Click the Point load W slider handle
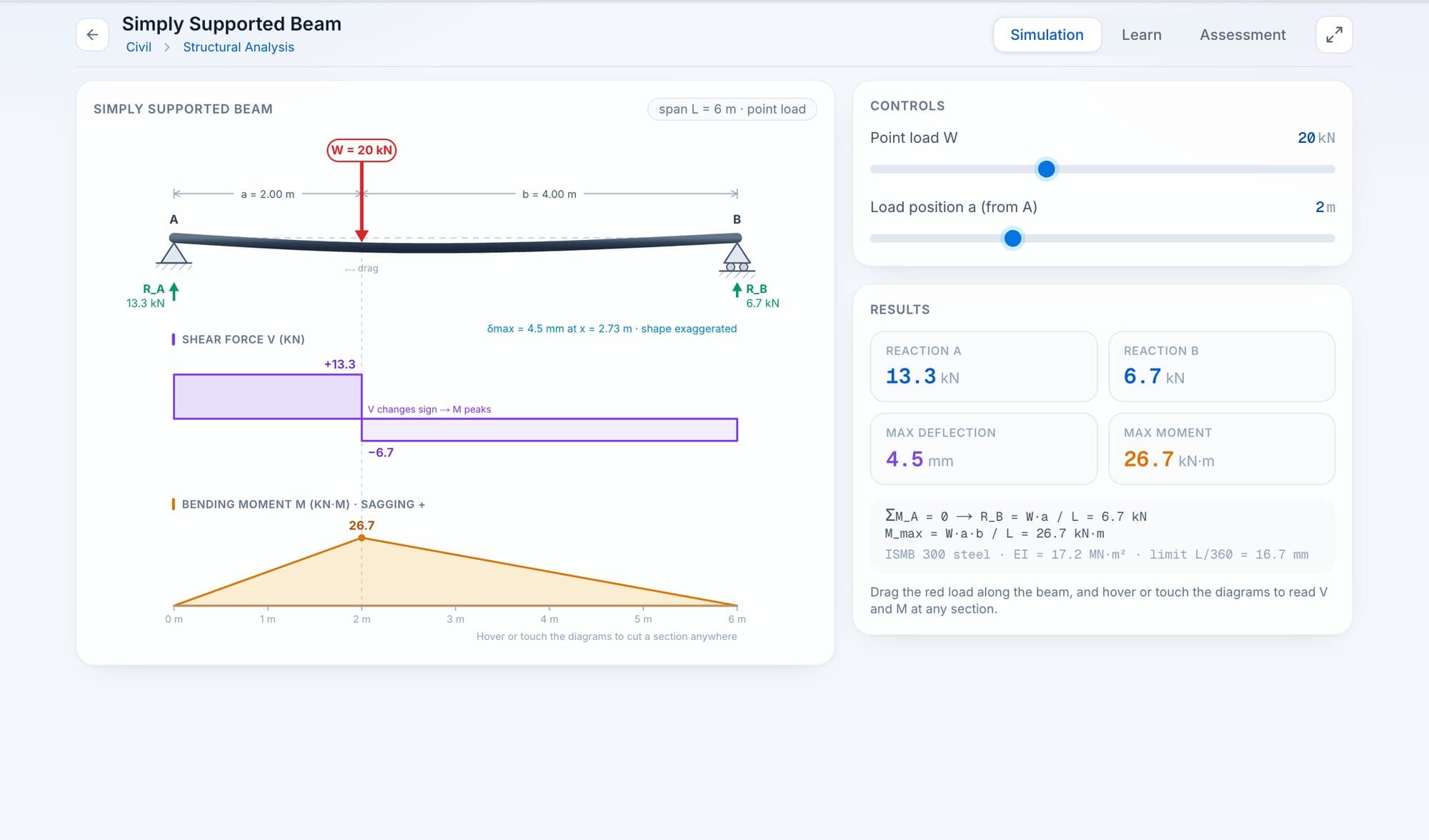The image size is (1429, 840). [x=1046, y=169]
